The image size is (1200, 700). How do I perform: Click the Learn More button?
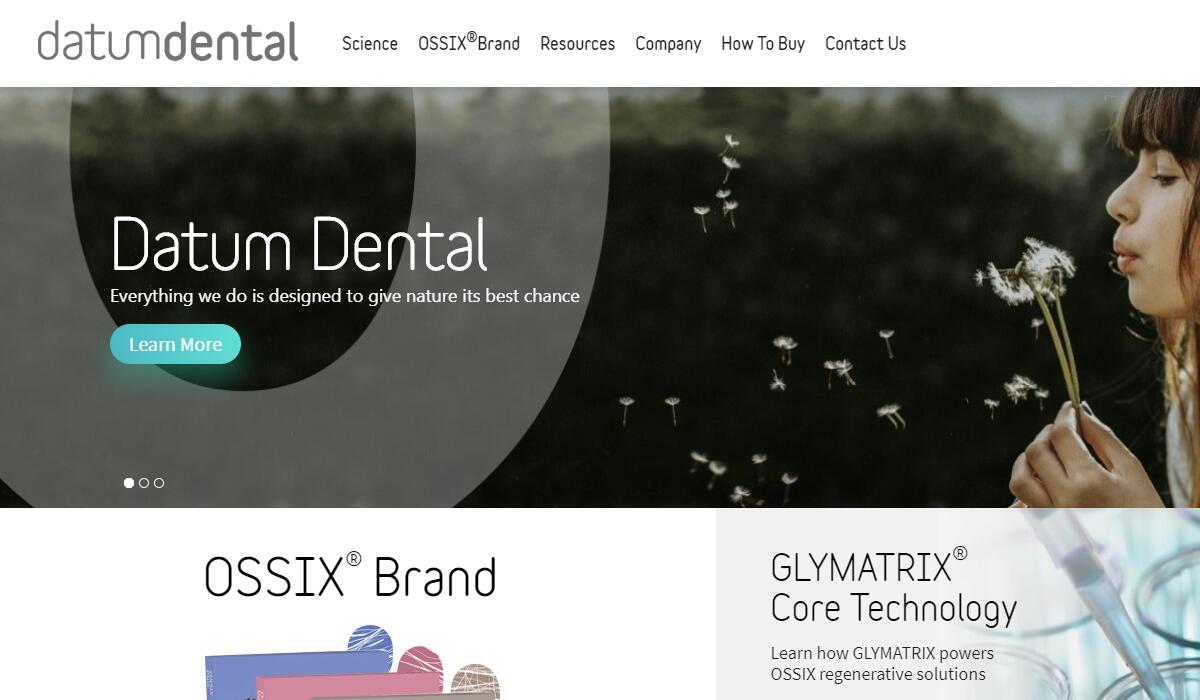(x=175, y=344)
